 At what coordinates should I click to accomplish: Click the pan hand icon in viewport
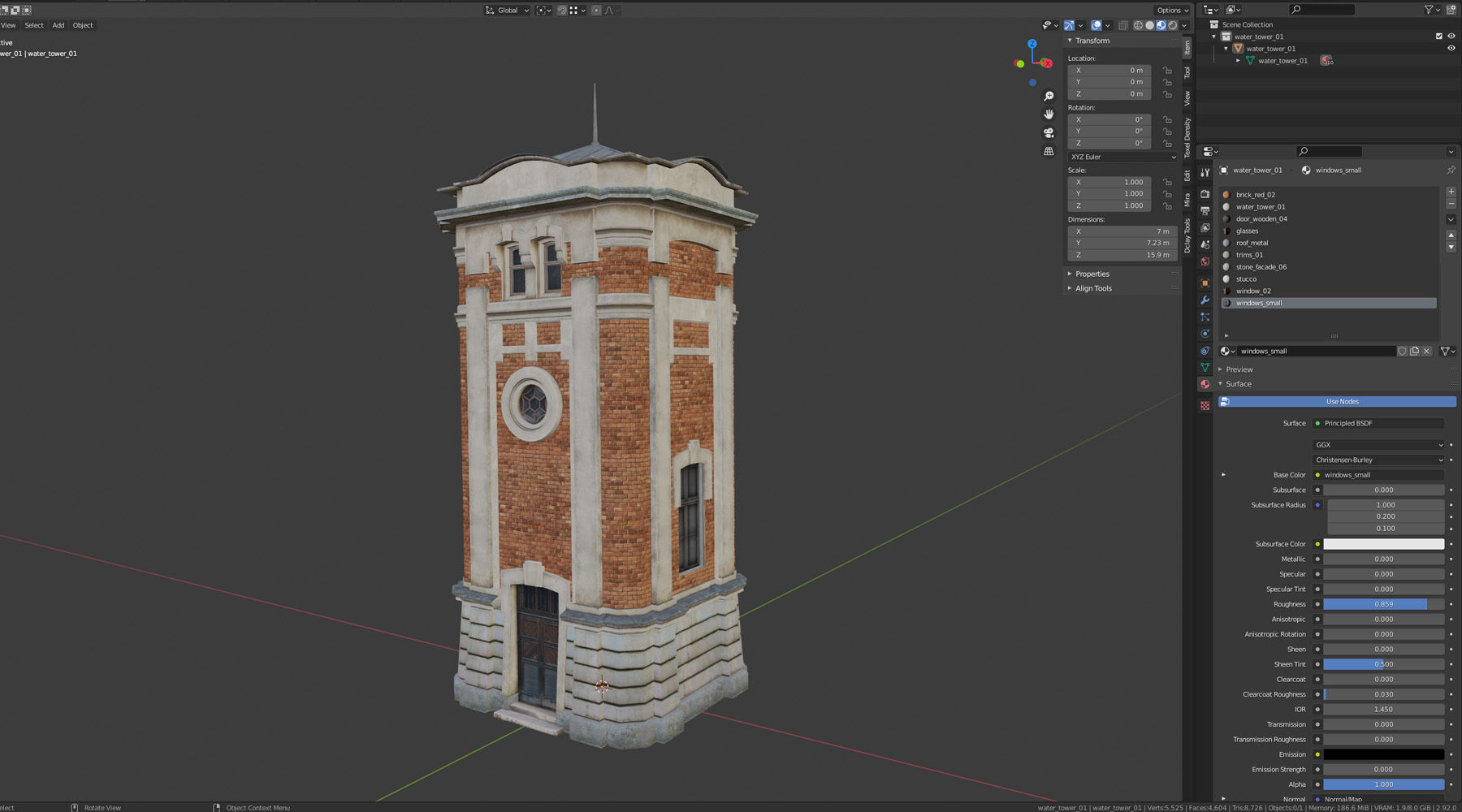pyautogui.click(x=1049, y=114)
